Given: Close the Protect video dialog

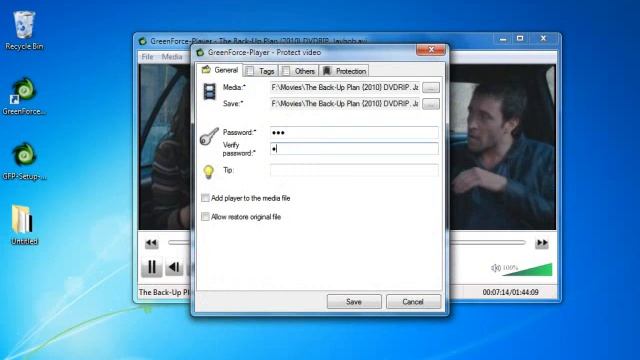Looking at the screenshot, I should [431, 50].
